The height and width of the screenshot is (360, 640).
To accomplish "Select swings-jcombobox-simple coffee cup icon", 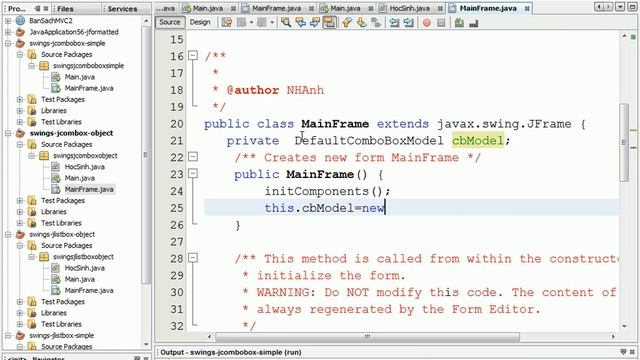I will coord(20,43).
